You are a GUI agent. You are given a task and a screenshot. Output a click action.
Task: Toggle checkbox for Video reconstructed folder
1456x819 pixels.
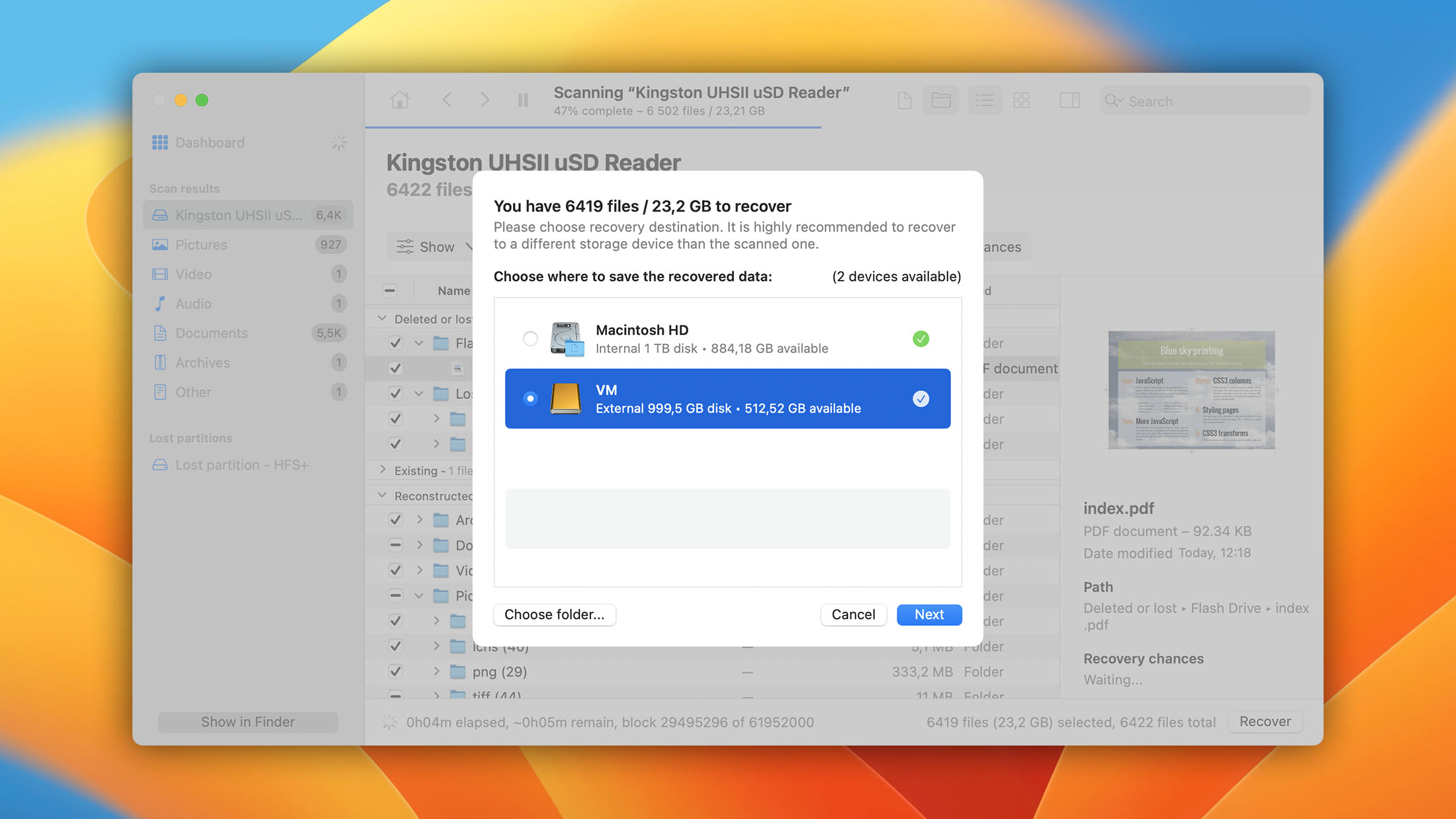pos(395,570)
